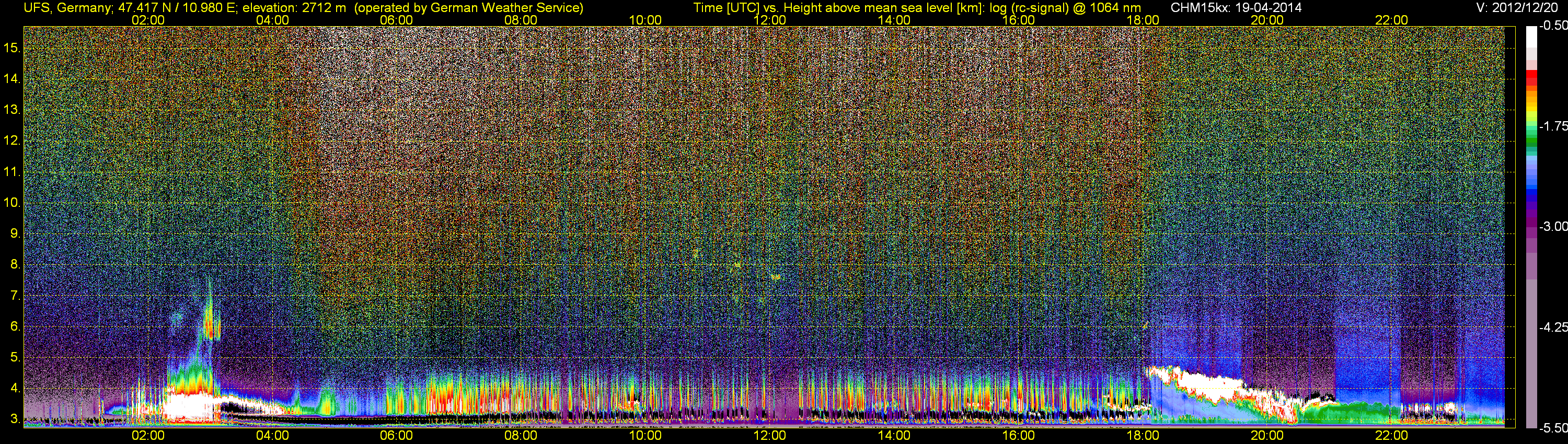Image resolution: width=1568 pixels, height=444 pixels.
Task: Click the '04:00' label on the bottom time axis
Action: [x=272, y=436]
